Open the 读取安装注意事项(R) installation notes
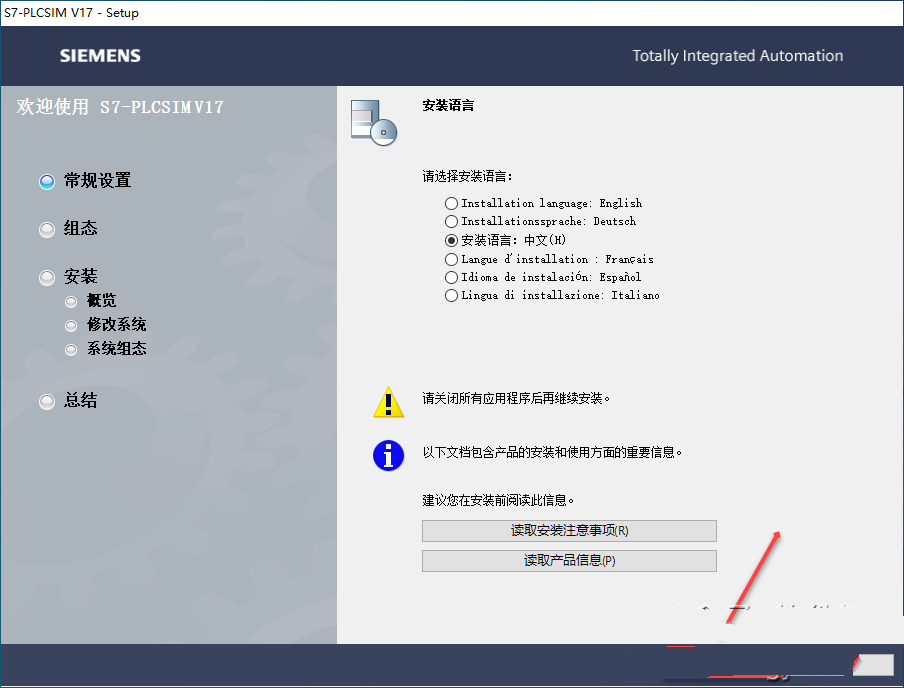904x688 pixels. pyautogui.click(x=569, y=531)
